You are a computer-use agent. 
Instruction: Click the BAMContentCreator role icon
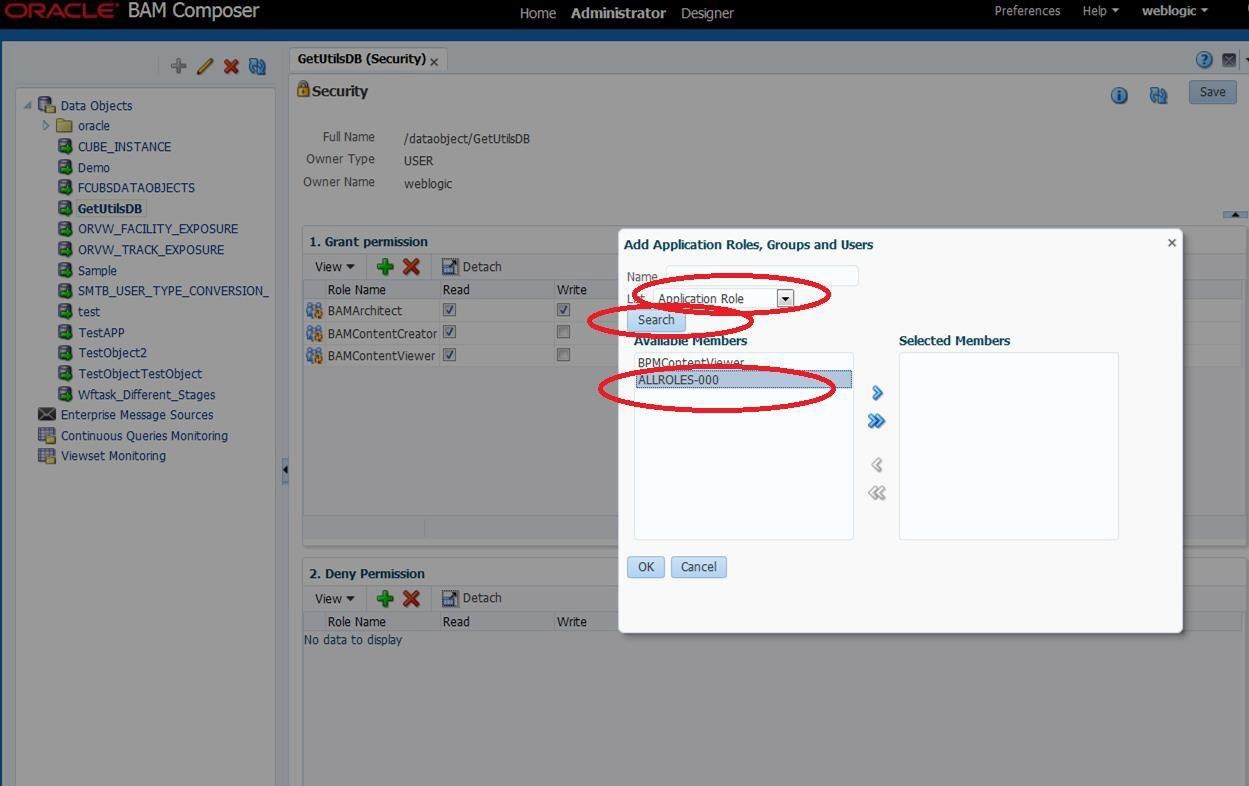tap(314, 333)
